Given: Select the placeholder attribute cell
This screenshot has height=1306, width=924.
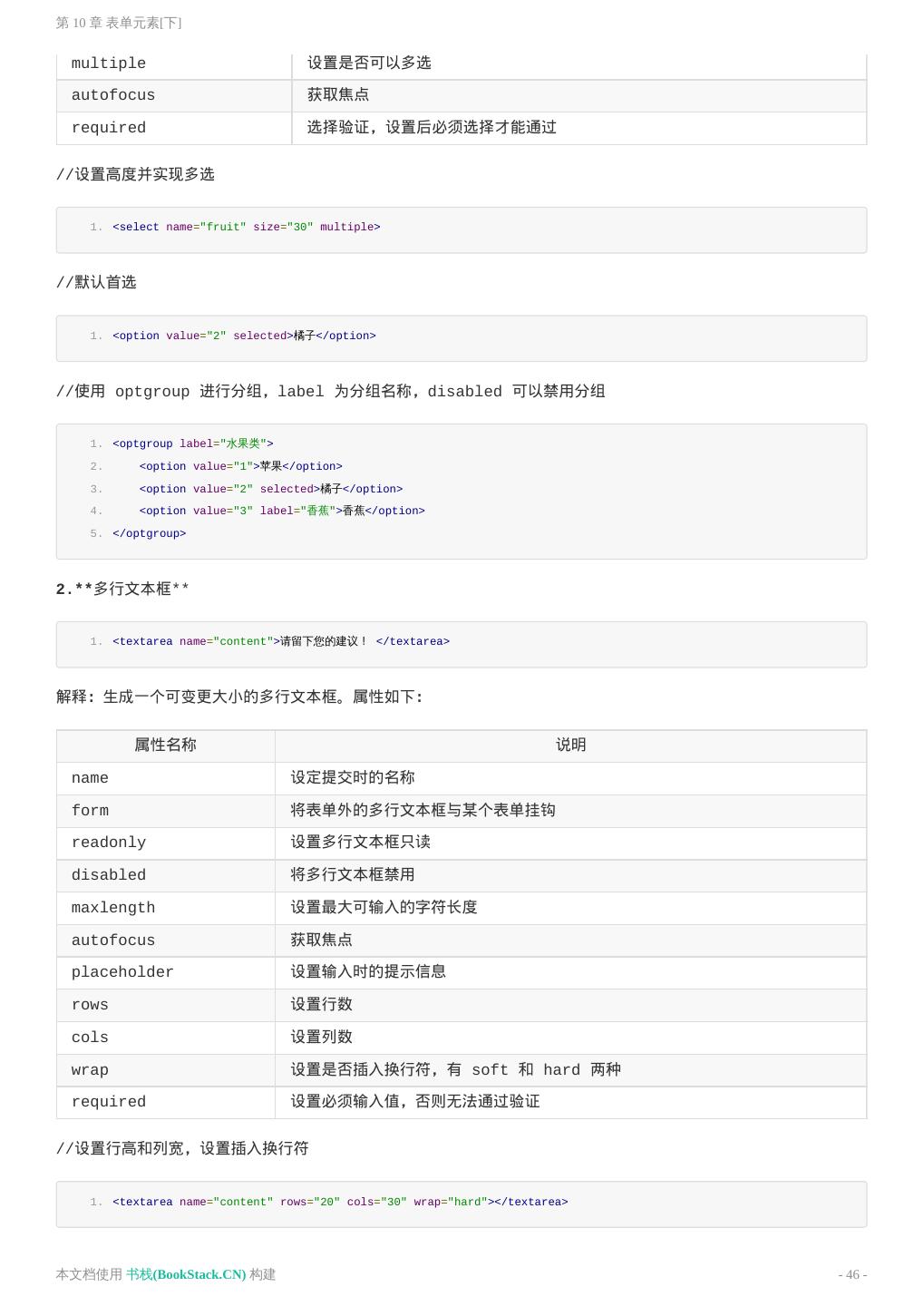Looking at the screenshot, I should coord(165,972).
